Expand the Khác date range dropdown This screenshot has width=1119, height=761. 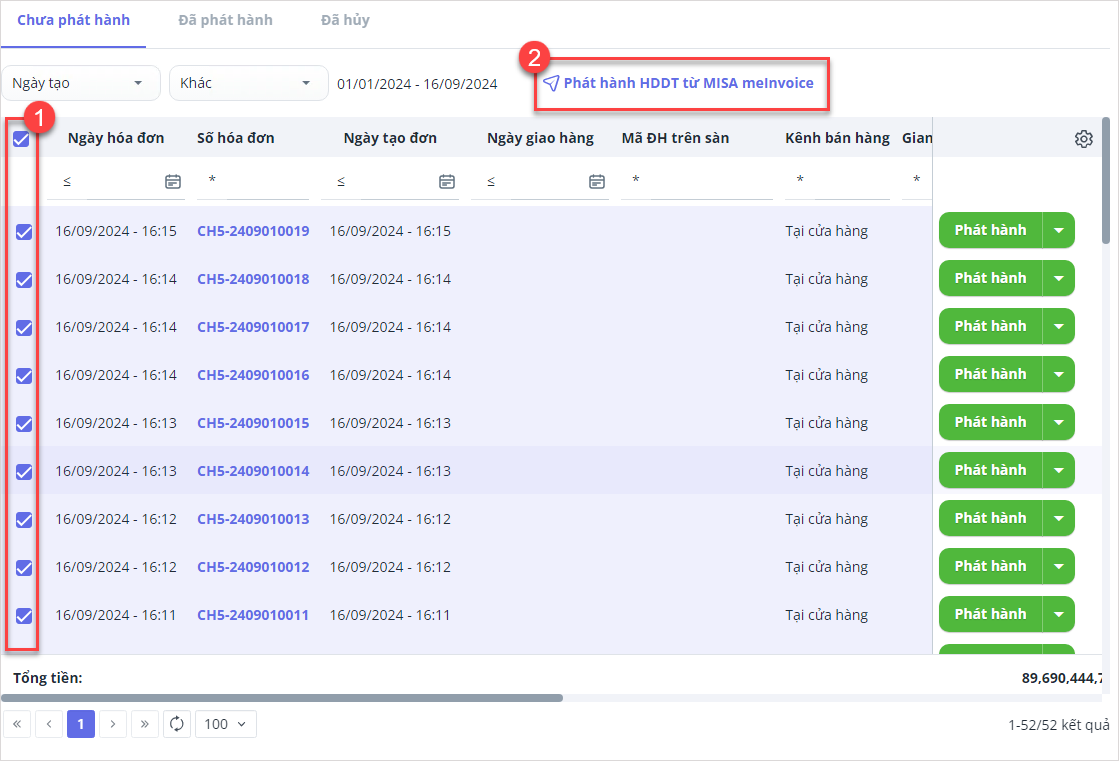[248, 83]
